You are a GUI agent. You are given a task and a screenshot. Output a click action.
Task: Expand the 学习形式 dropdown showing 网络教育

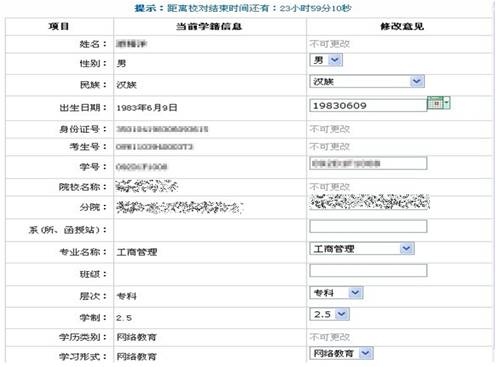341,353
